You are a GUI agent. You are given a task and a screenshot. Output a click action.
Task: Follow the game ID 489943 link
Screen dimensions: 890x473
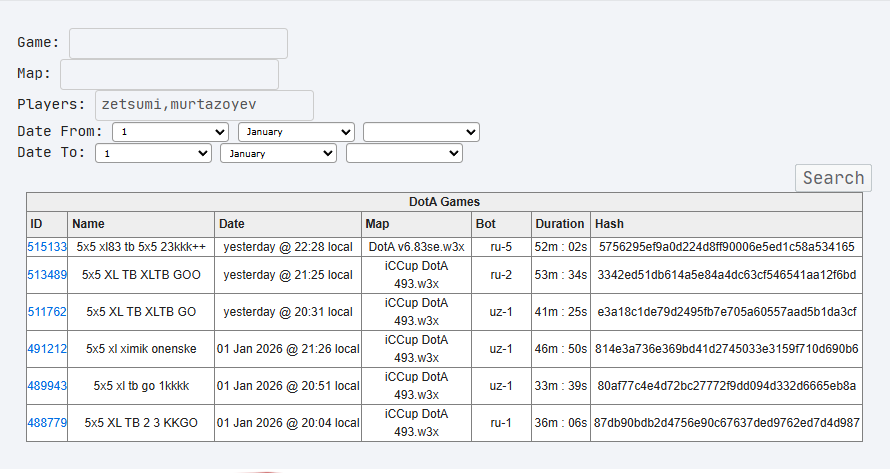pos(47,386)
